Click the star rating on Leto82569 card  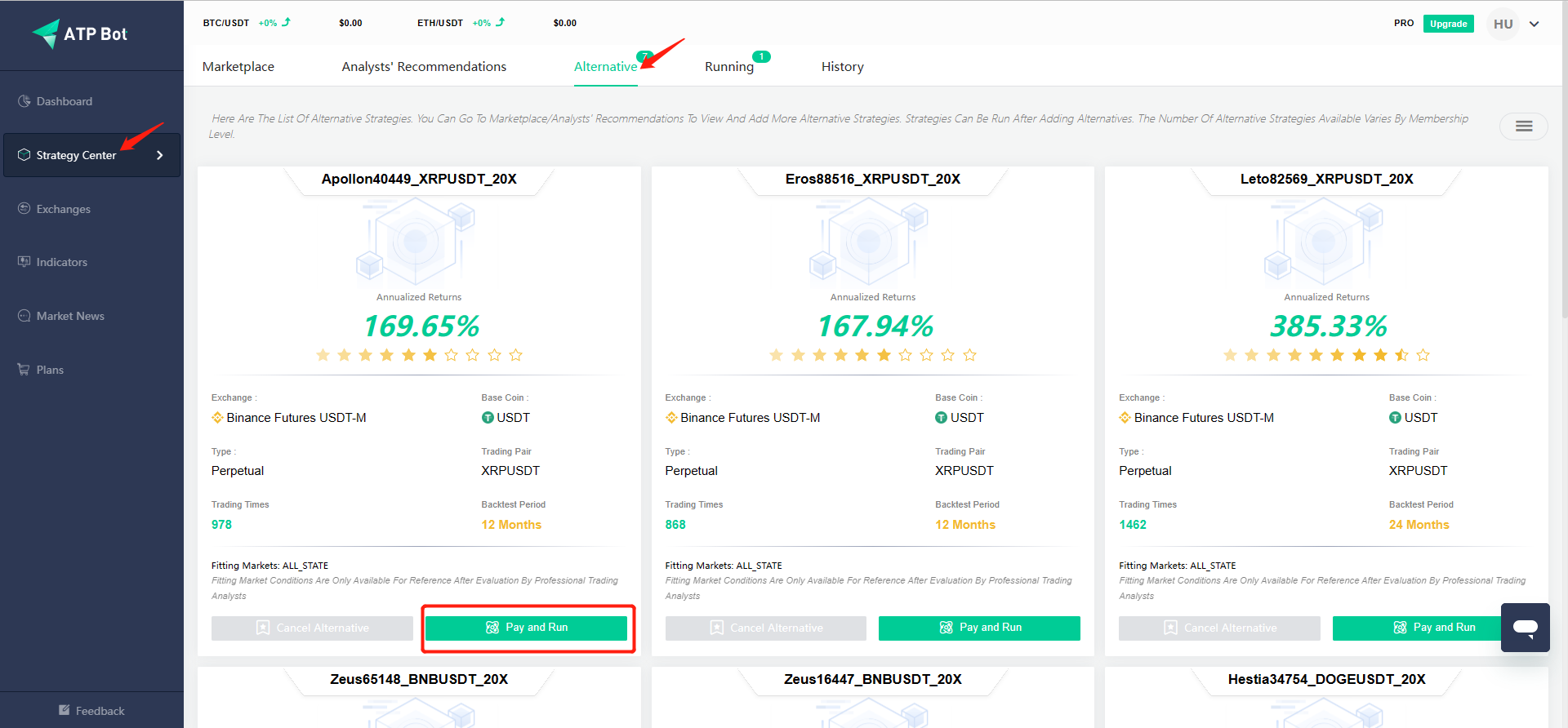[1327, 355]
